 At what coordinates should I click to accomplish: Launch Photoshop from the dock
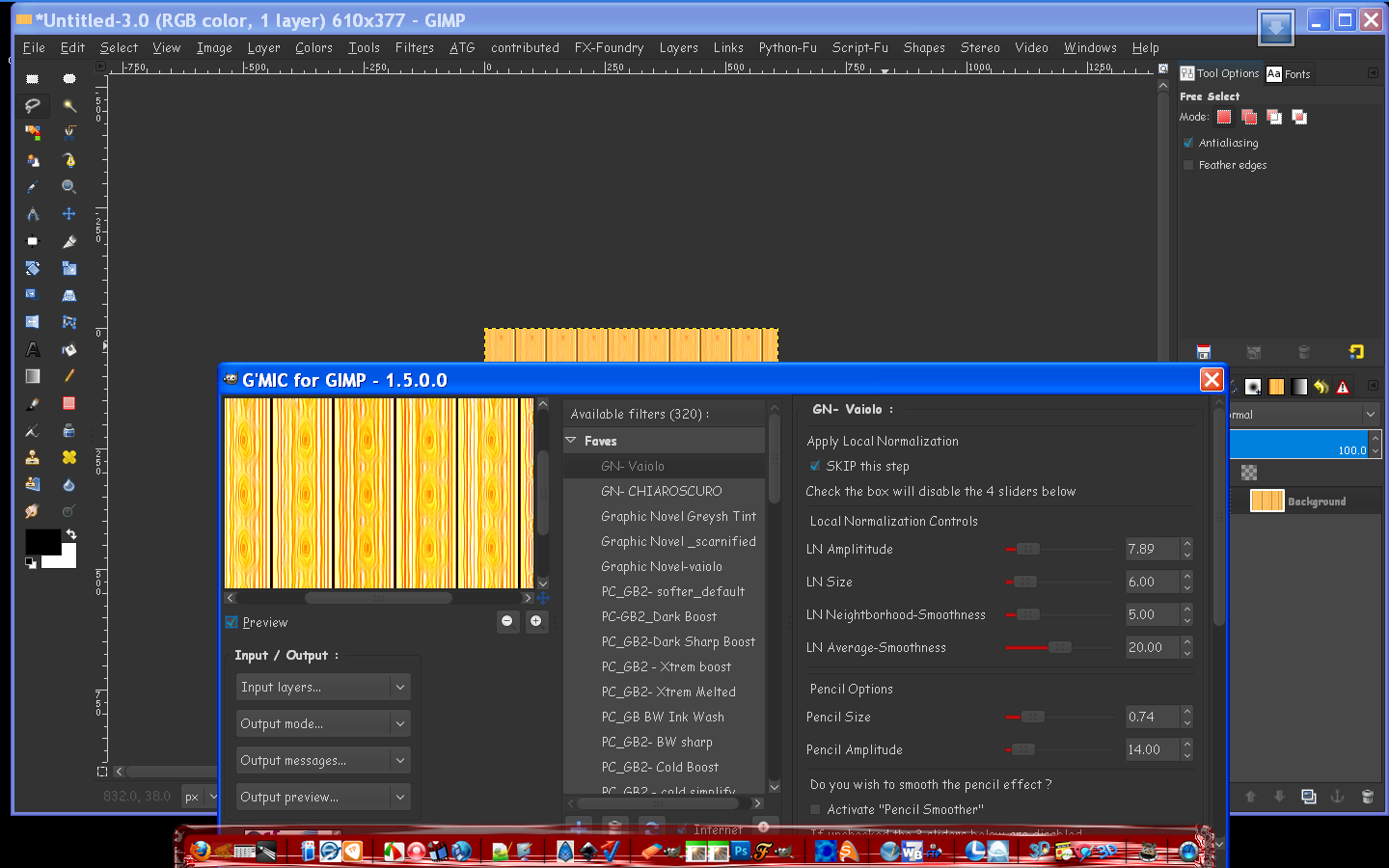click(x=741, y=851)
